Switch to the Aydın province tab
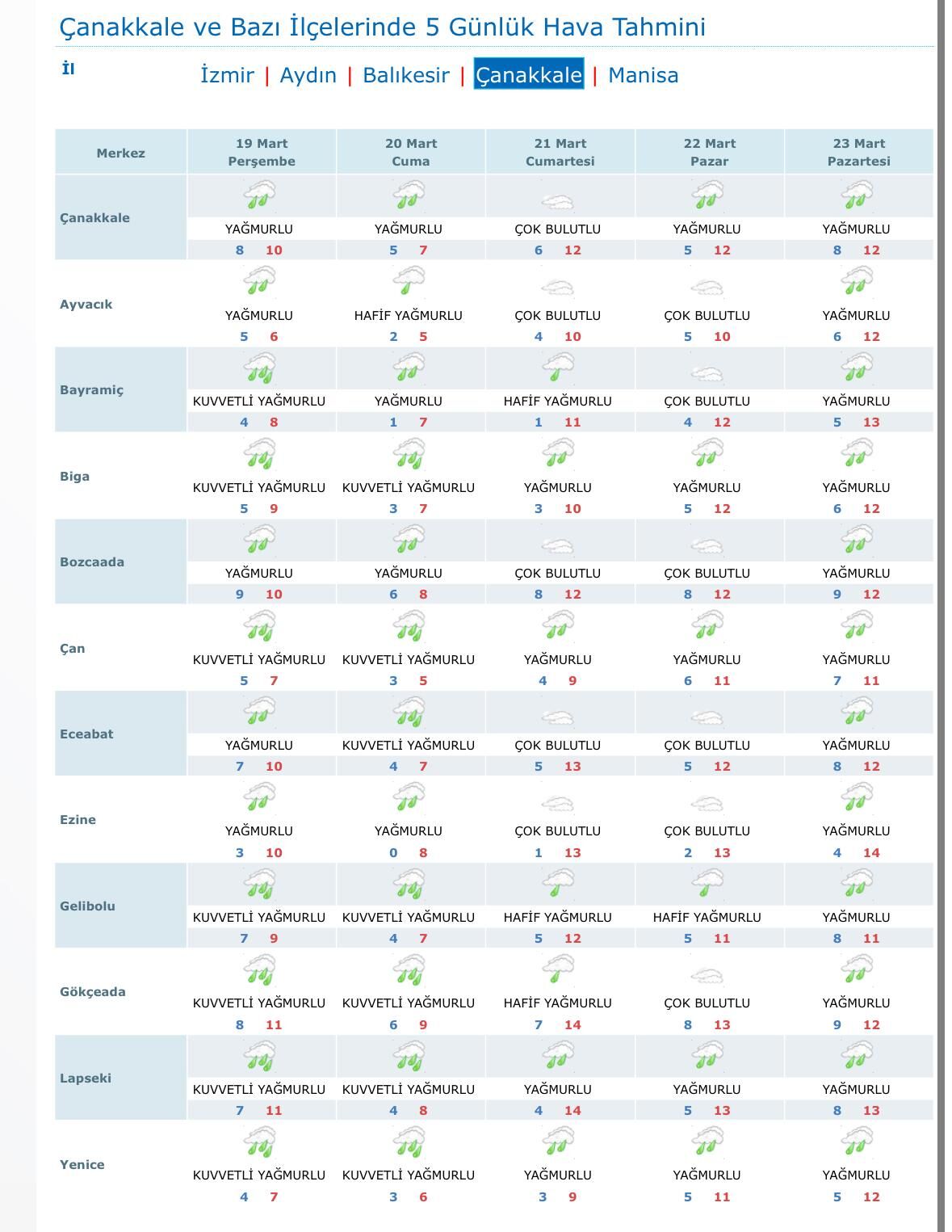 tap(308, 75)
